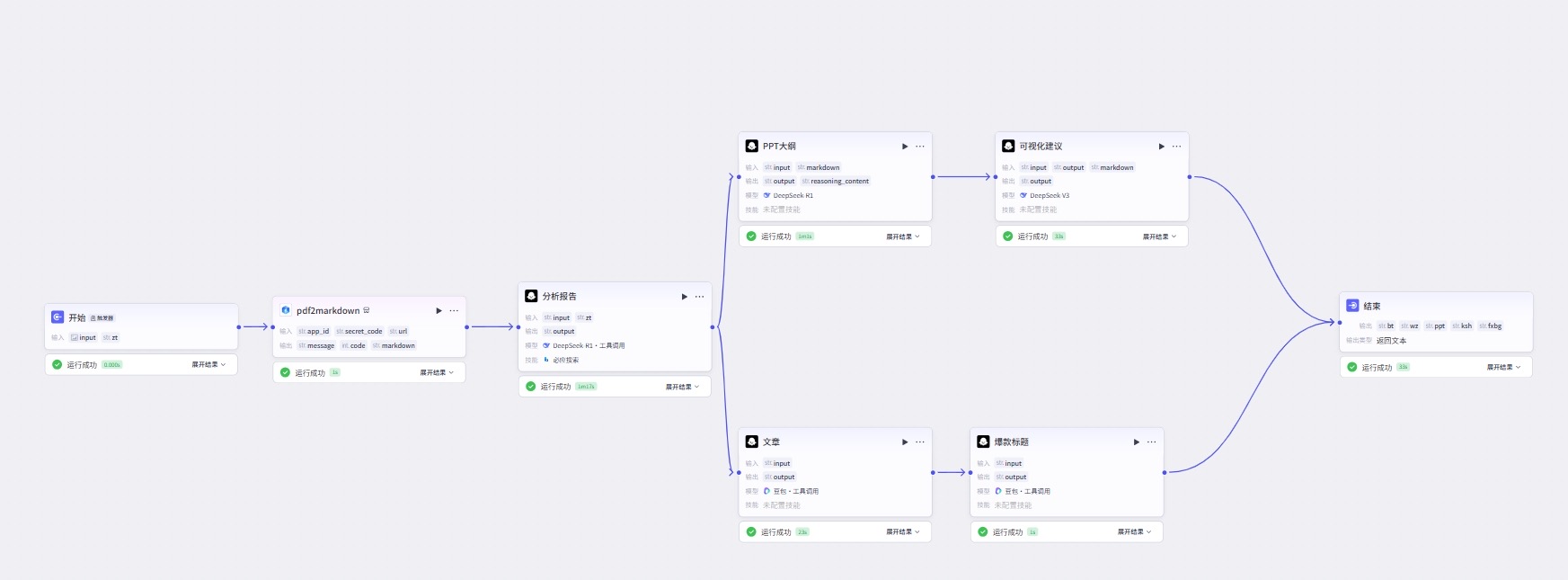
Task: Run the 可视化建议 node with play icon
Action: 1161,147
